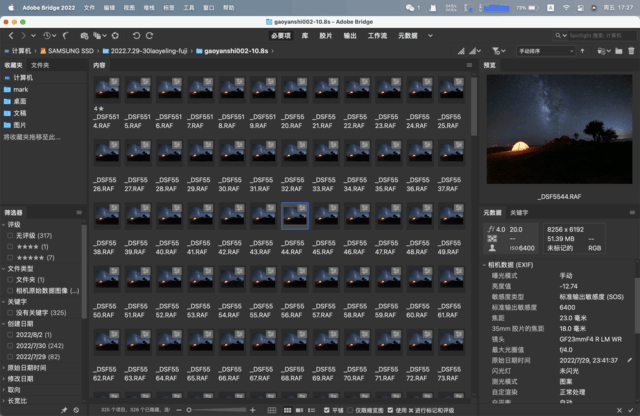Click the keep filter pin icon
Viewport: 640px width, 416px height.
64,410
